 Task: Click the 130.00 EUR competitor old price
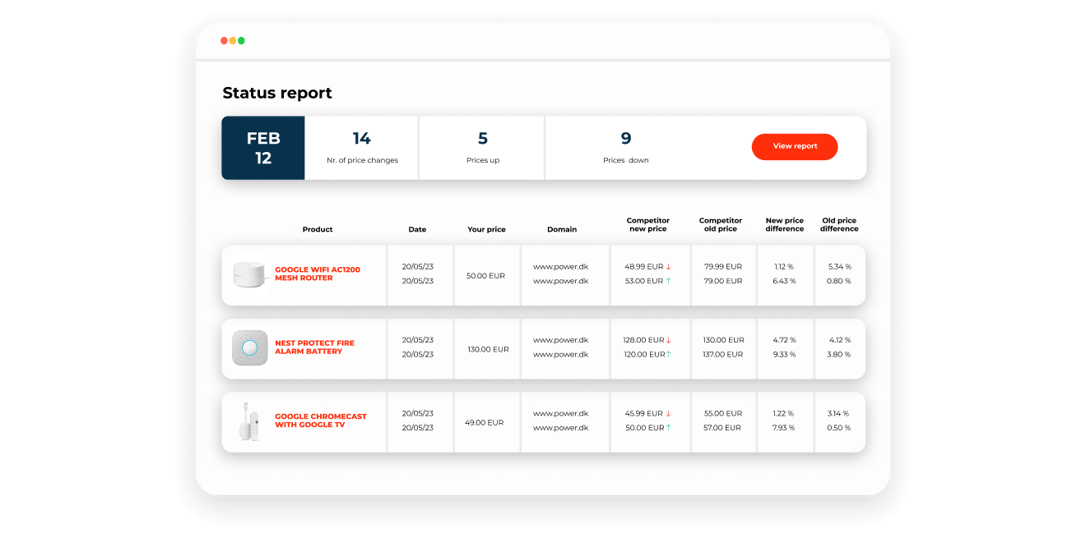(723, 340)
